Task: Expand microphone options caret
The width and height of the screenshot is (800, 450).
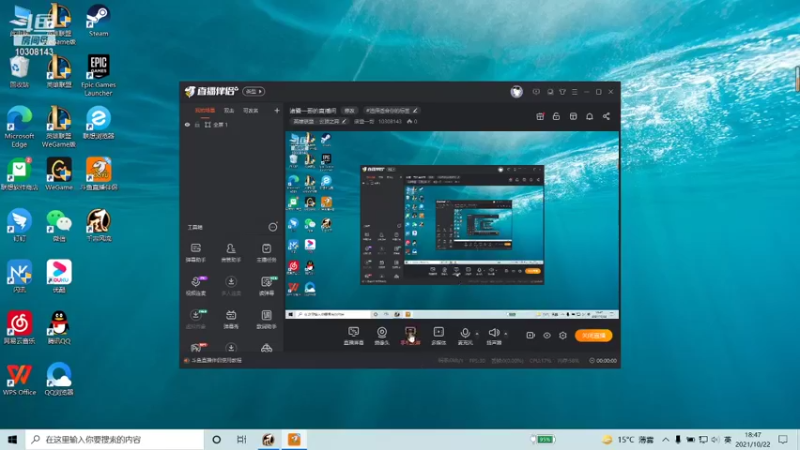Action: (477, 334)
